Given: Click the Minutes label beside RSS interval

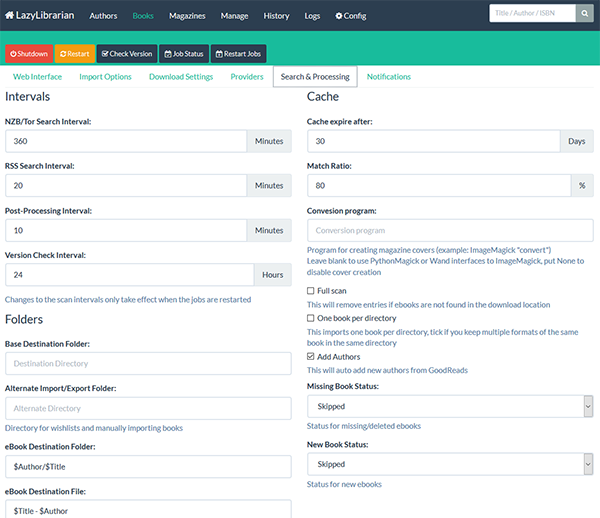Looking at the screenshot, I should 269,186.
